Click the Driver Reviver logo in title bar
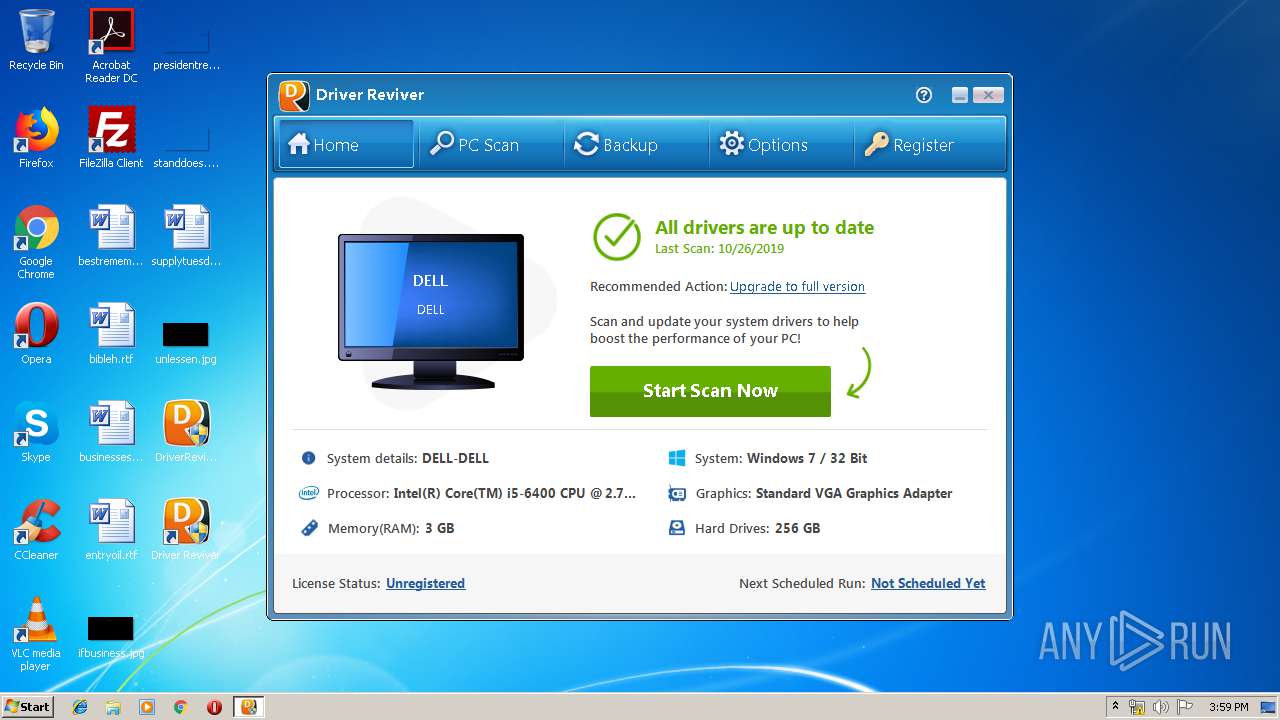This screenshot has height=720, width=1280. 294,95
